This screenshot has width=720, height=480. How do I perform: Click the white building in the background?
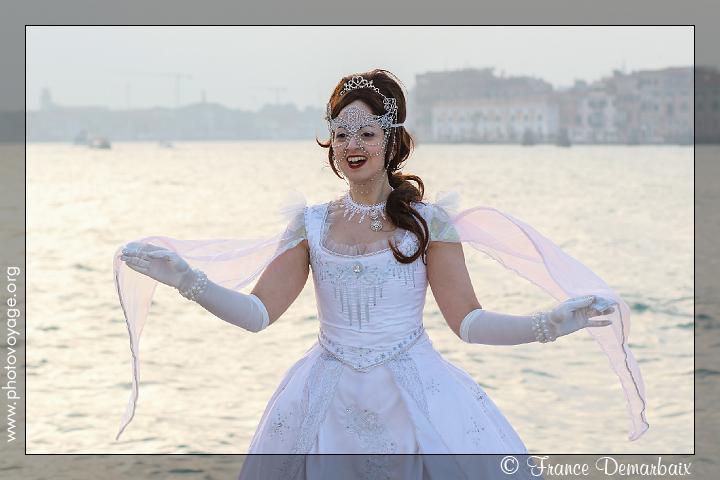tap(493, 119)
